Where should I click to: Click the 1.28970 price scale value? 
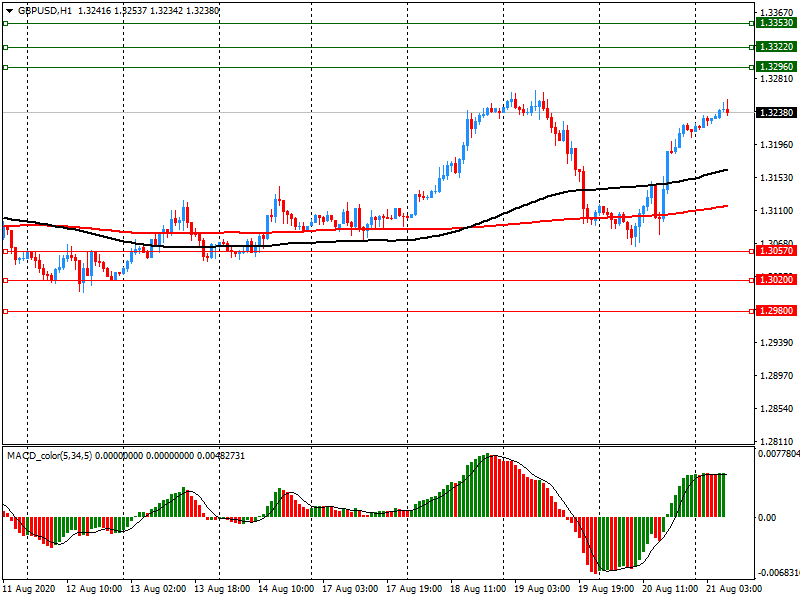click(777, 376)
